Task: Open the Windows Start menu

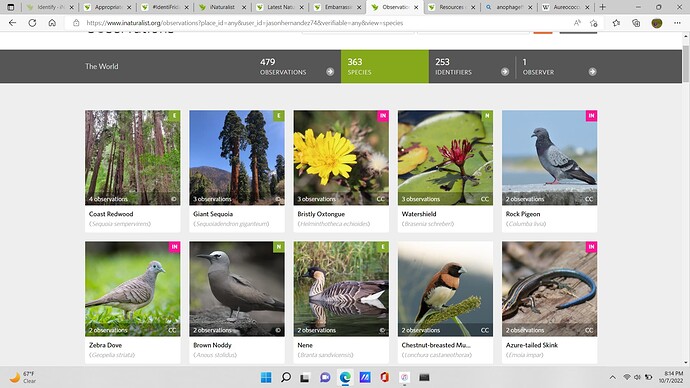Action: pos(266,377)
